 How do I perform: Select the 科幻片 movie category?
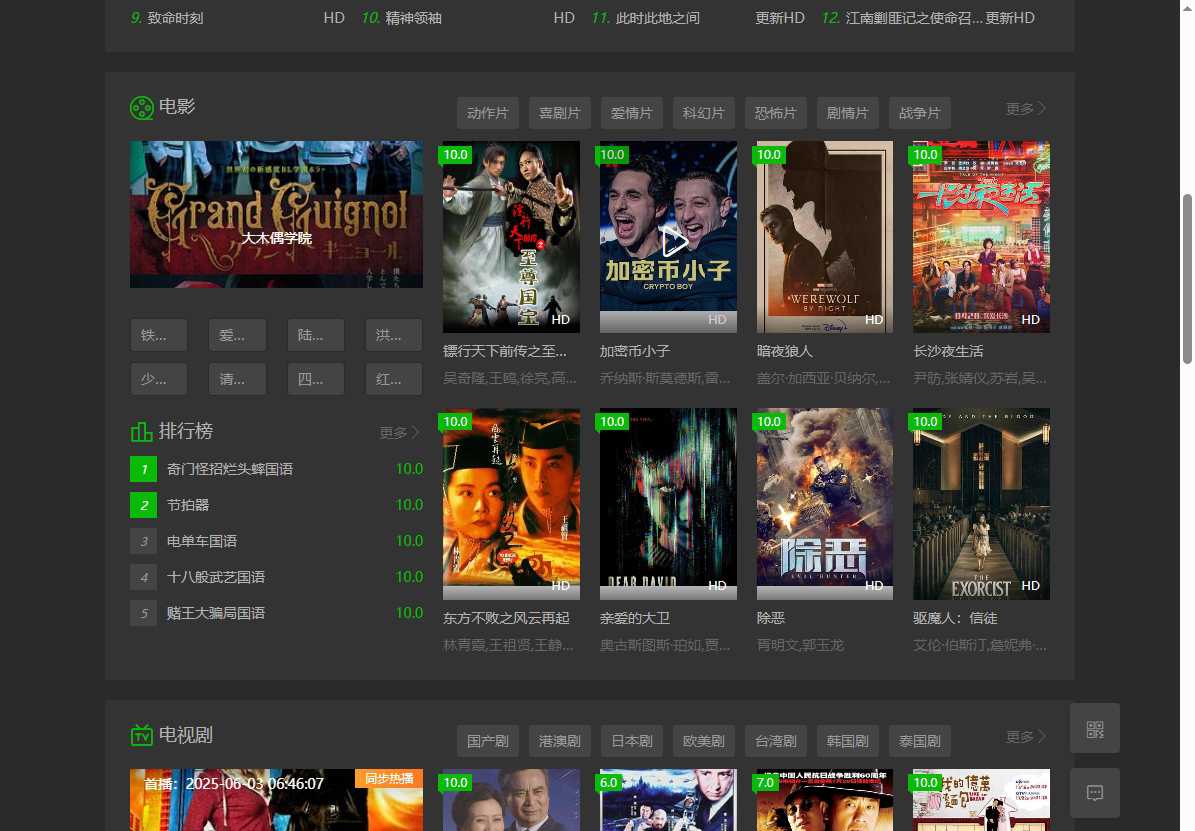pyautogui.click(x=703, y=113)
